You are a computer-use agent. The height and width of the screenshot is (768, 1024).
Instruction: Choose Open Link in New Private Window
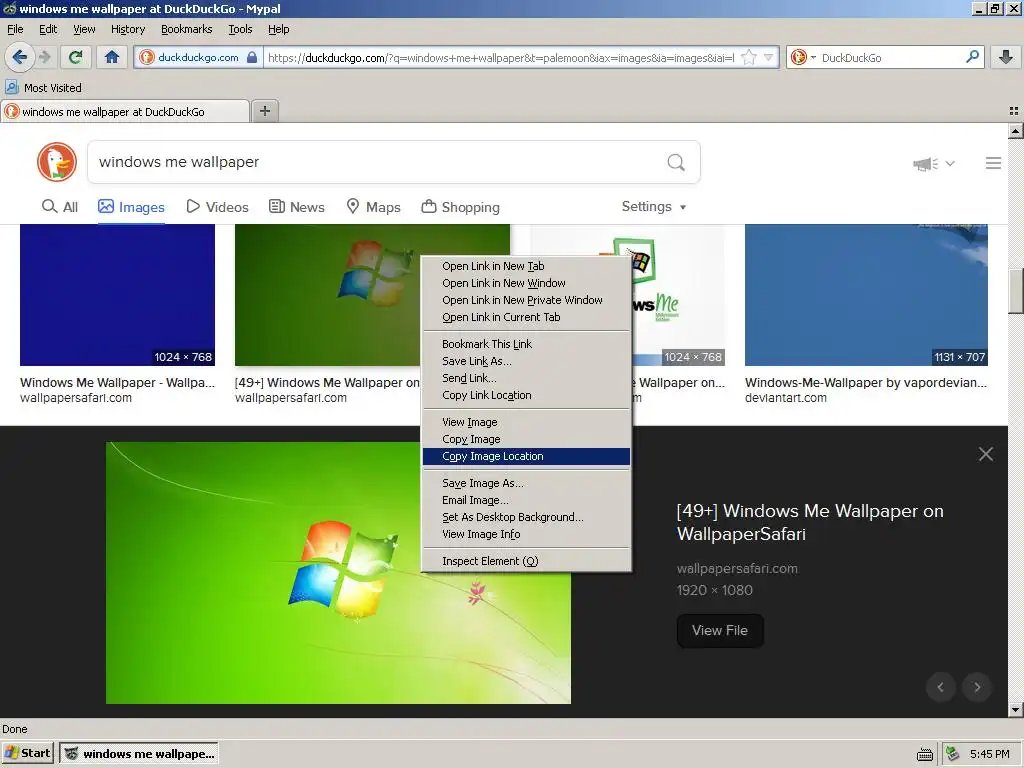click(x=526, y=300)
